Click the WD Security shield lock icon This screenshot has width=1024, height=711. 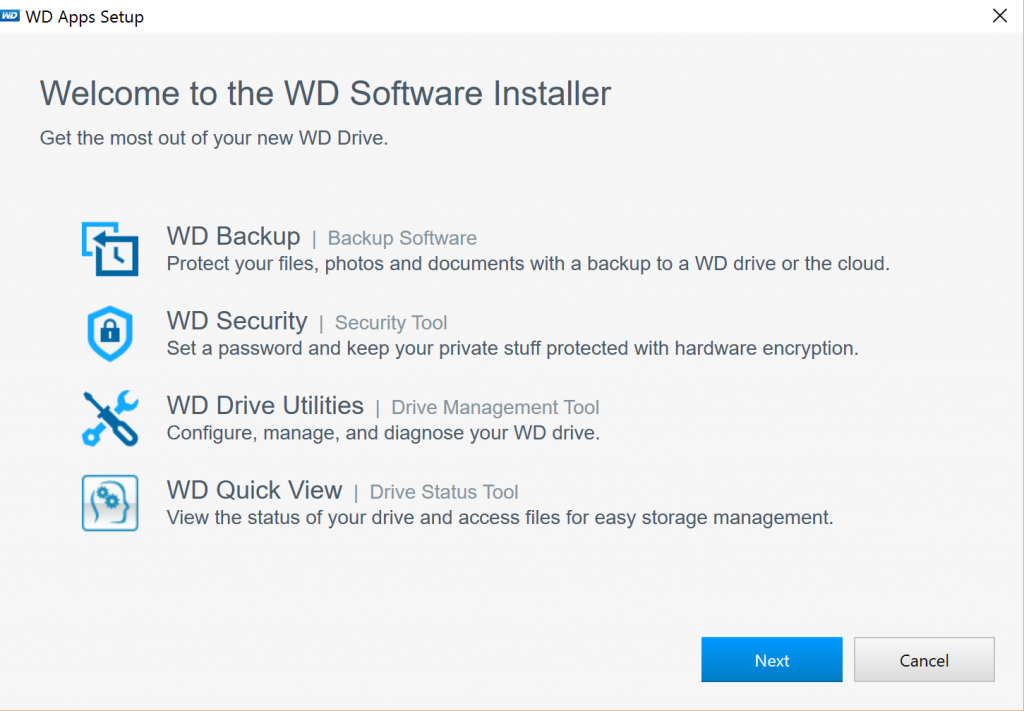[x=110, y=333]
